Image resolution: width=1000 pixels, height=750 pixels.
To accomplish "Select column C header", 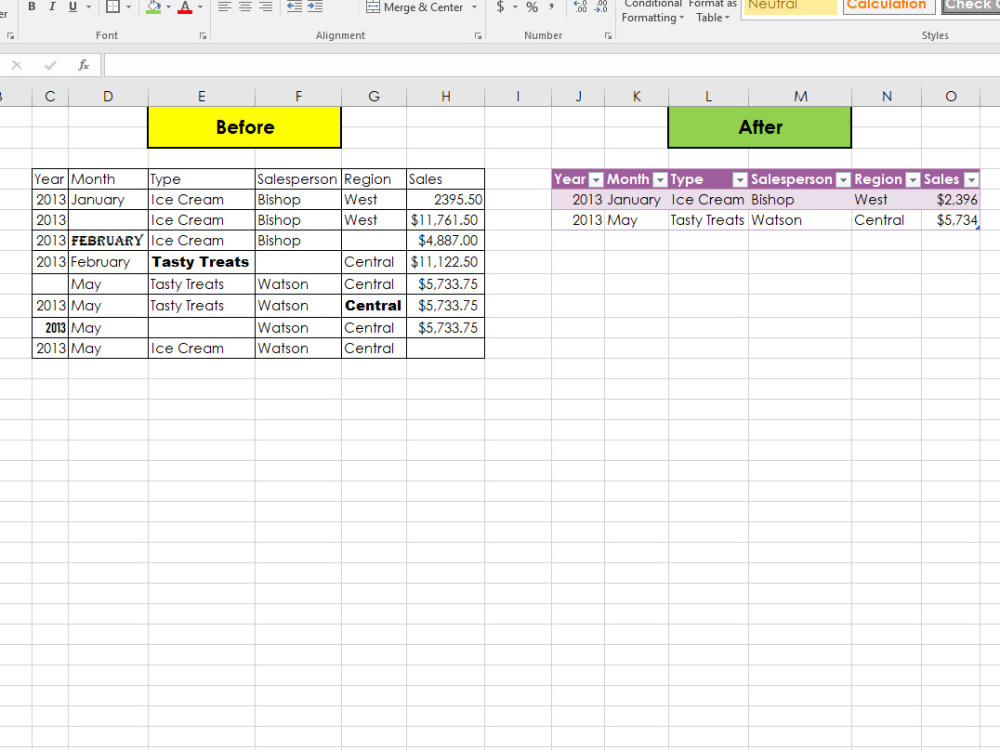I will pos(50,96).
